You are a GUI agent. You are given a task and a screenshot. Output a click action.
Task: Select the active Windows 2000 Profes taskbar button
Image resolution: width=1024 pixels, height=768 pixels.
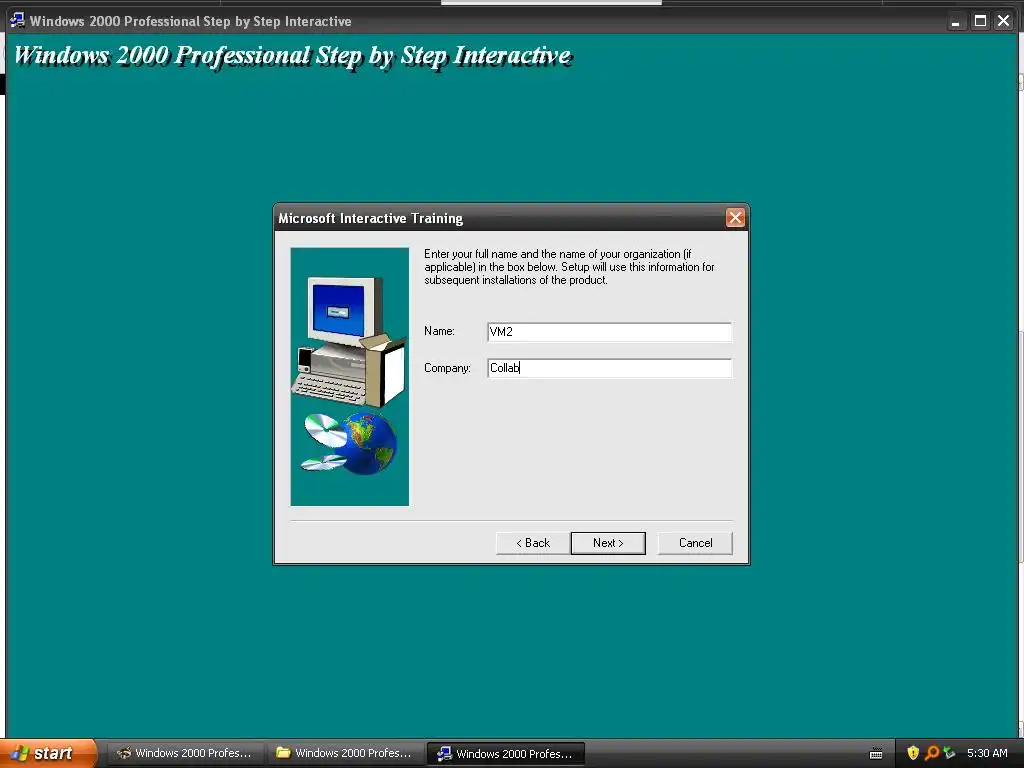click(x=505, y=754)
